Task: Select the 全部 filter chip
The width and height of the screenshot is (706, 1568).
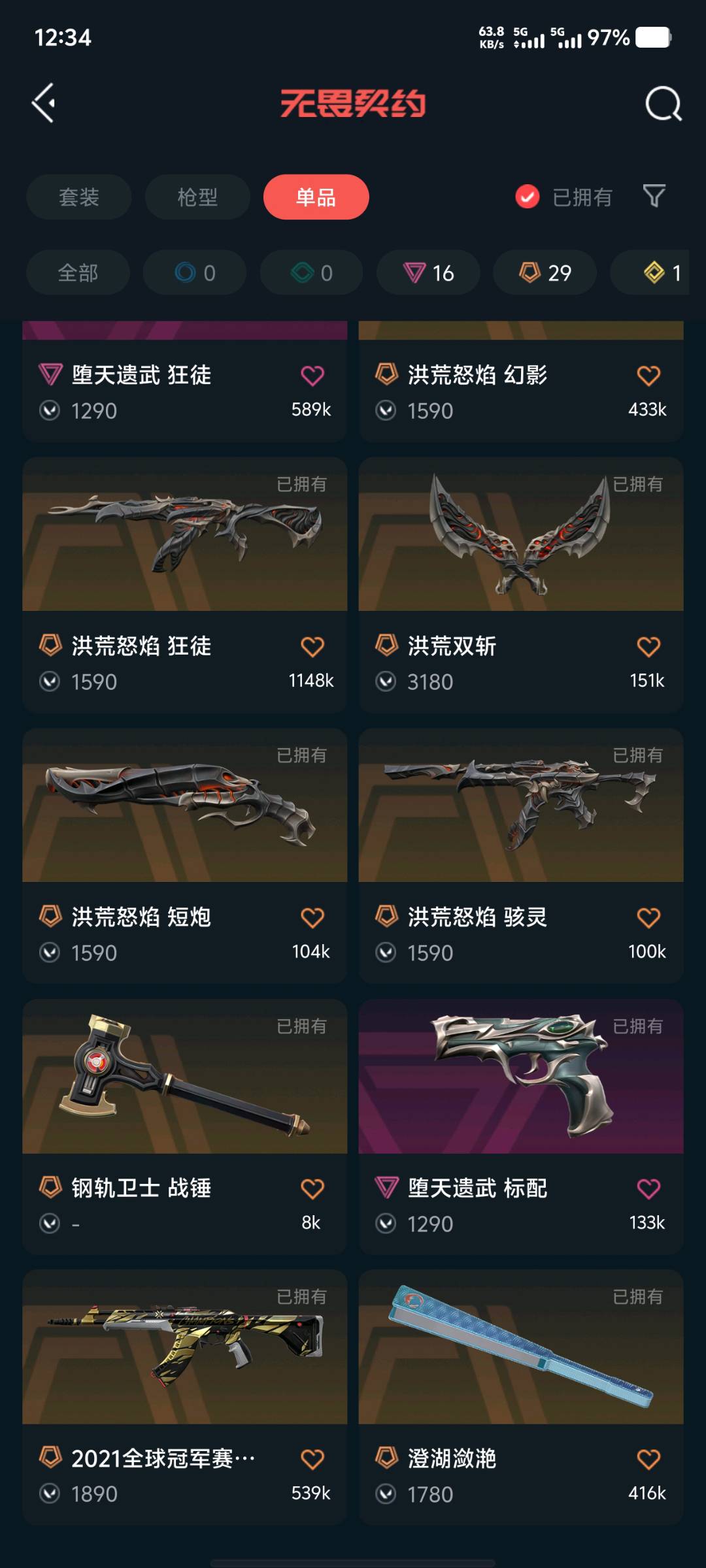Action: tap(78, 272)
